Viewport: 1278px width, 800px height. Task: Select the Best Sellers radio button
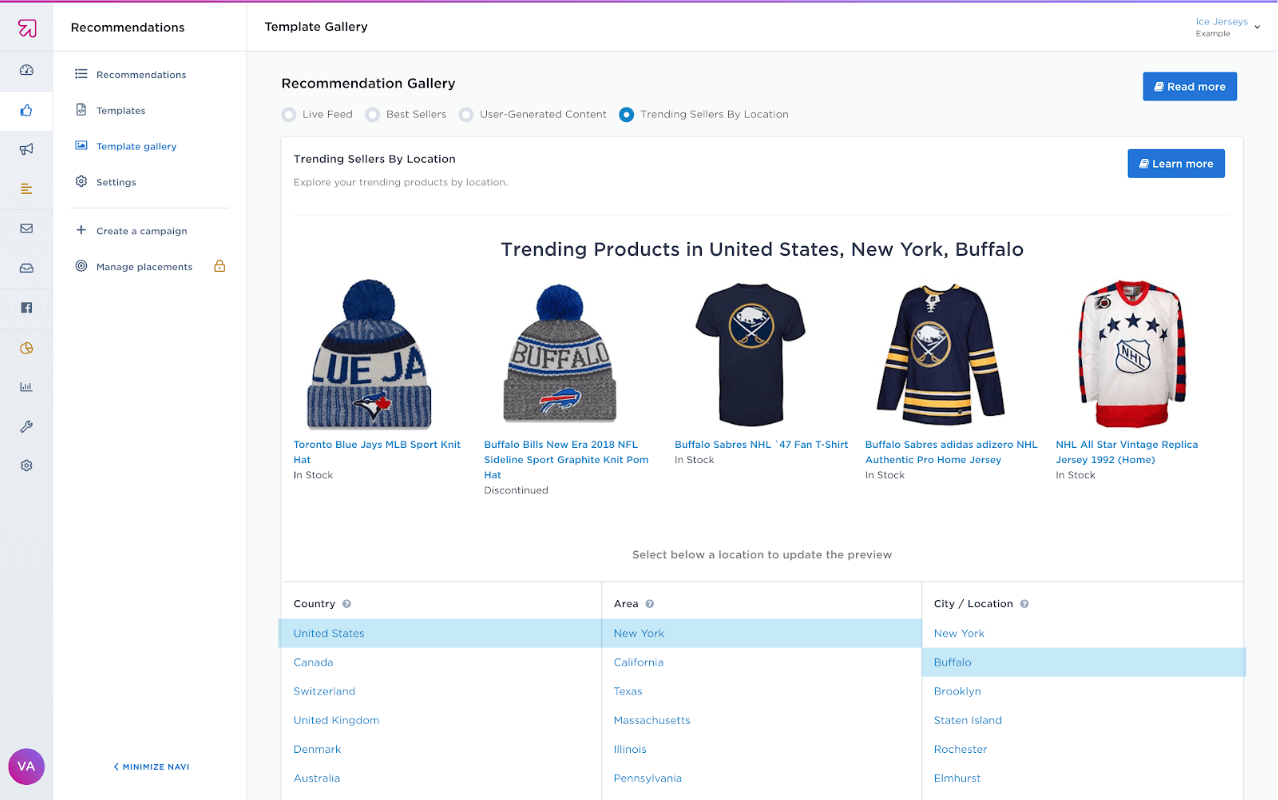point(372,115)
